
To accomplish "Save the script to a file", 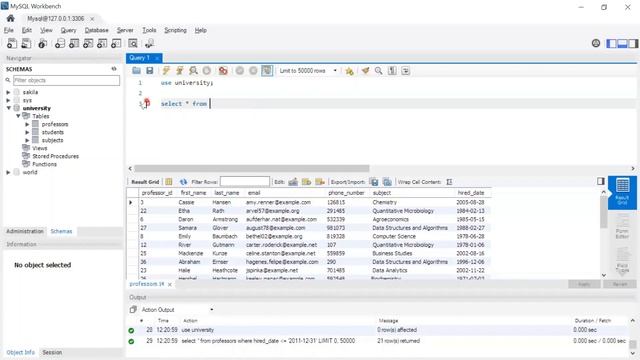I will [x=150, y=71].
